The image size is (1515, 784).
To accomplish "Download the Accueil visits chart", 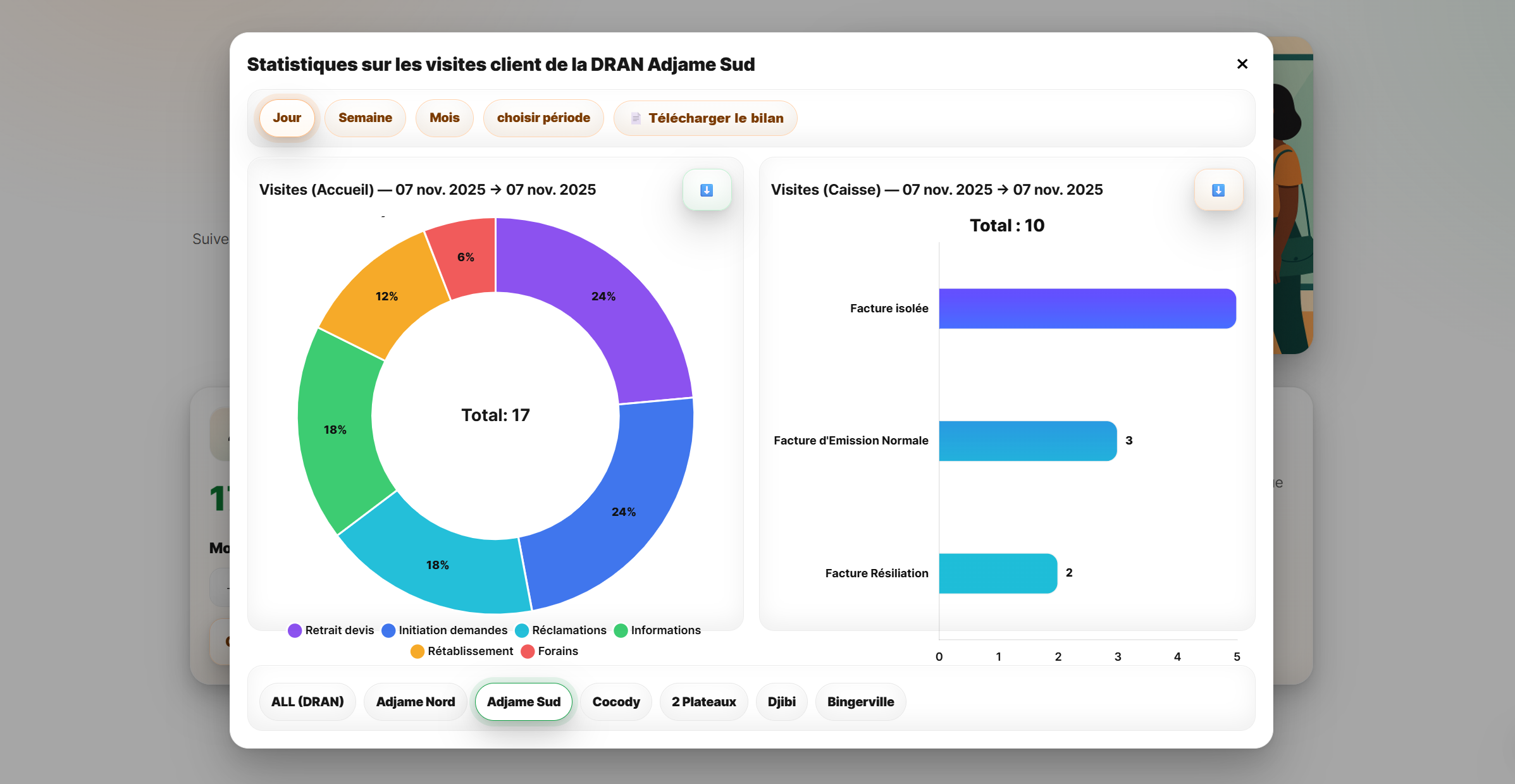I will pos(707,190).
